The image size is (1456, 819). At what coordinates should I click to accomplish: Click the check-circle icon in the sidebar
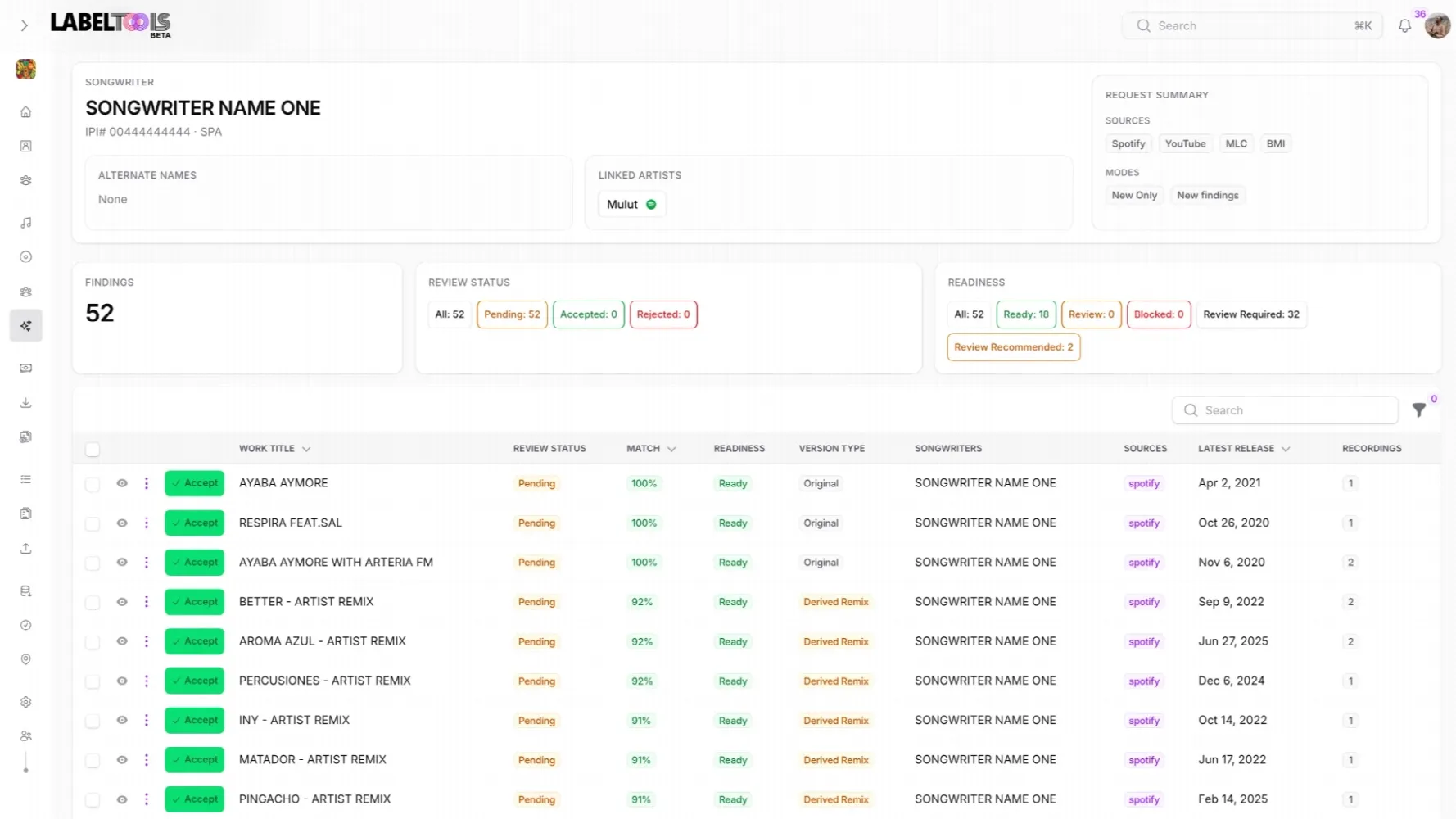26,625
